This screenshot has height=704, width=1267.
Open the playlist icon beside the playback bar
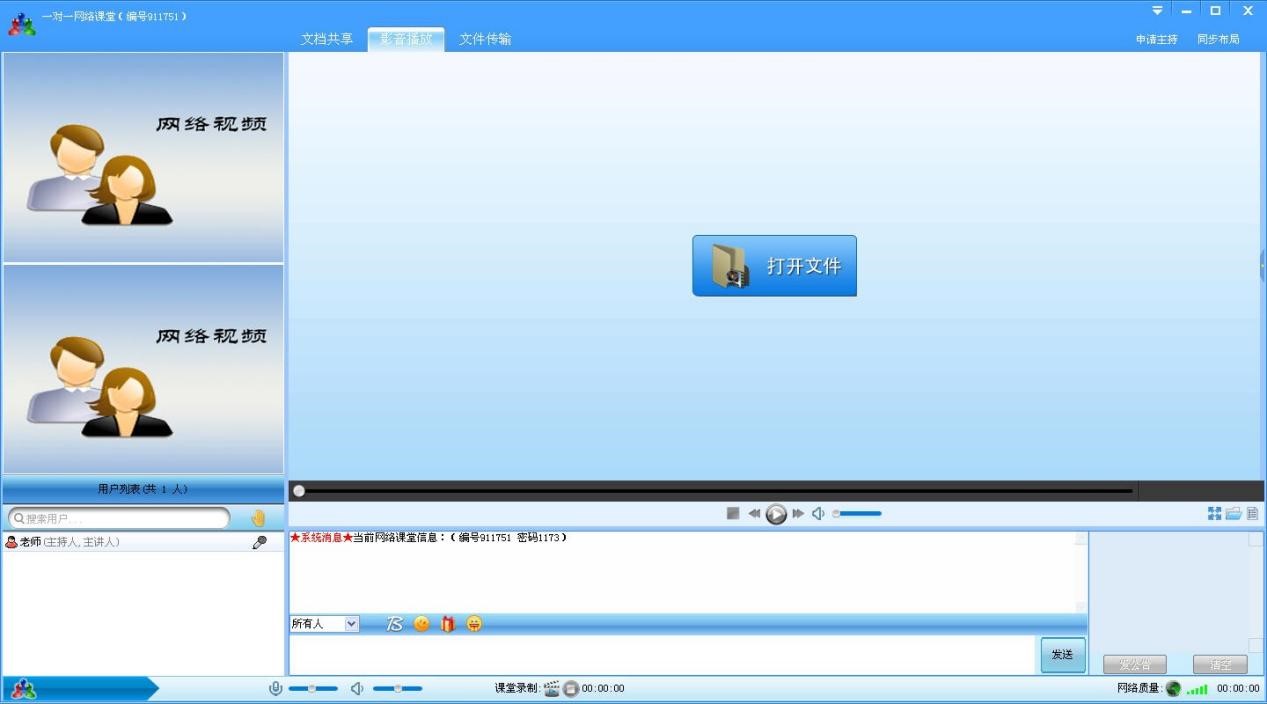pos(1252,513)
